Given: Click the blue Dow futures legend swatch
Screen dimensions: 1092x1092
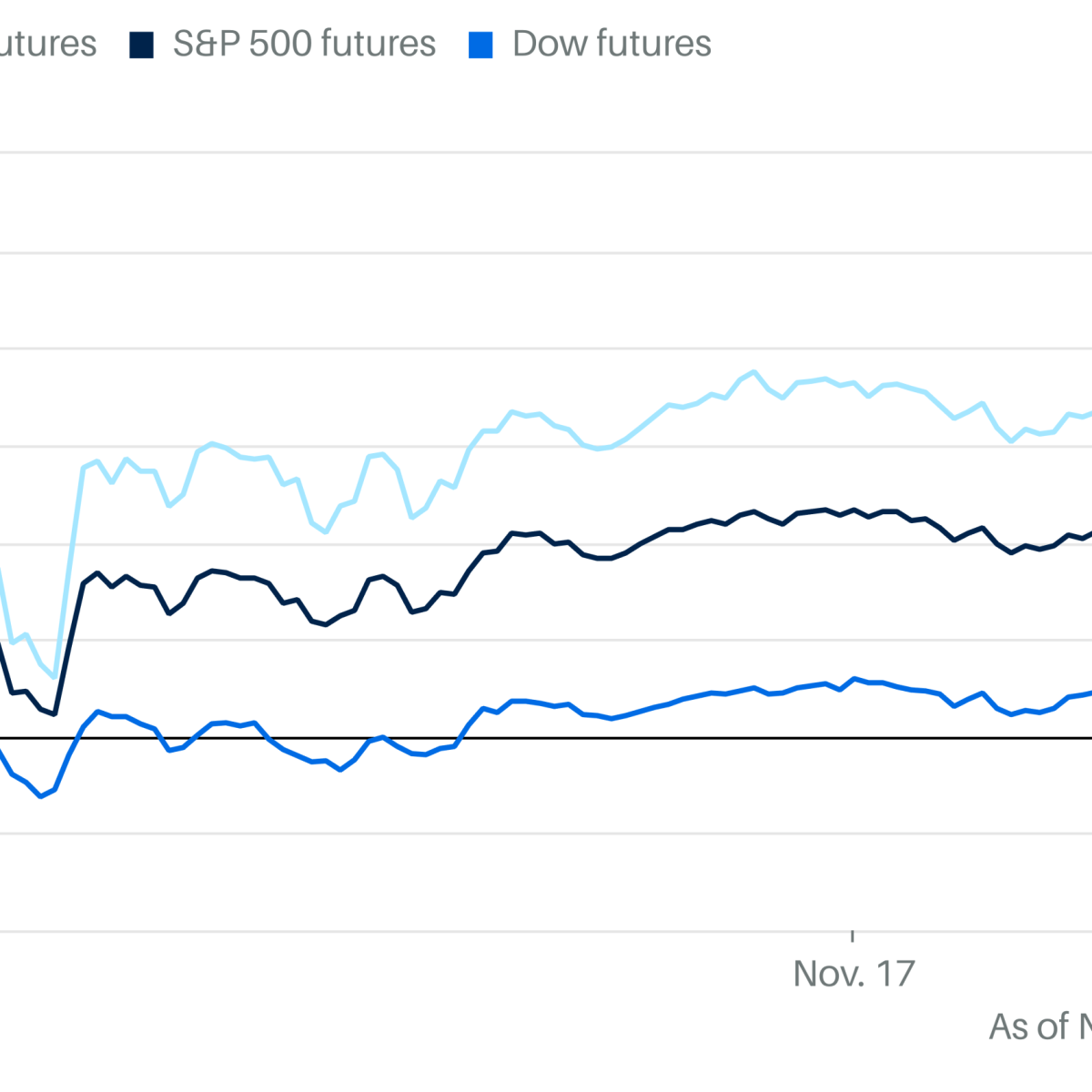Looking at the screenshot, I should 480,45.
